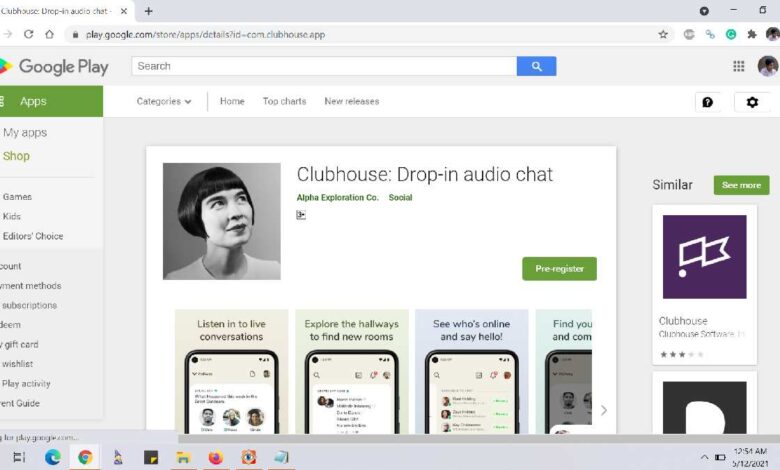Screen dimensions: 780x470
Task: Open the Extensions puzzle-piece menu
Action: point(752,34)
